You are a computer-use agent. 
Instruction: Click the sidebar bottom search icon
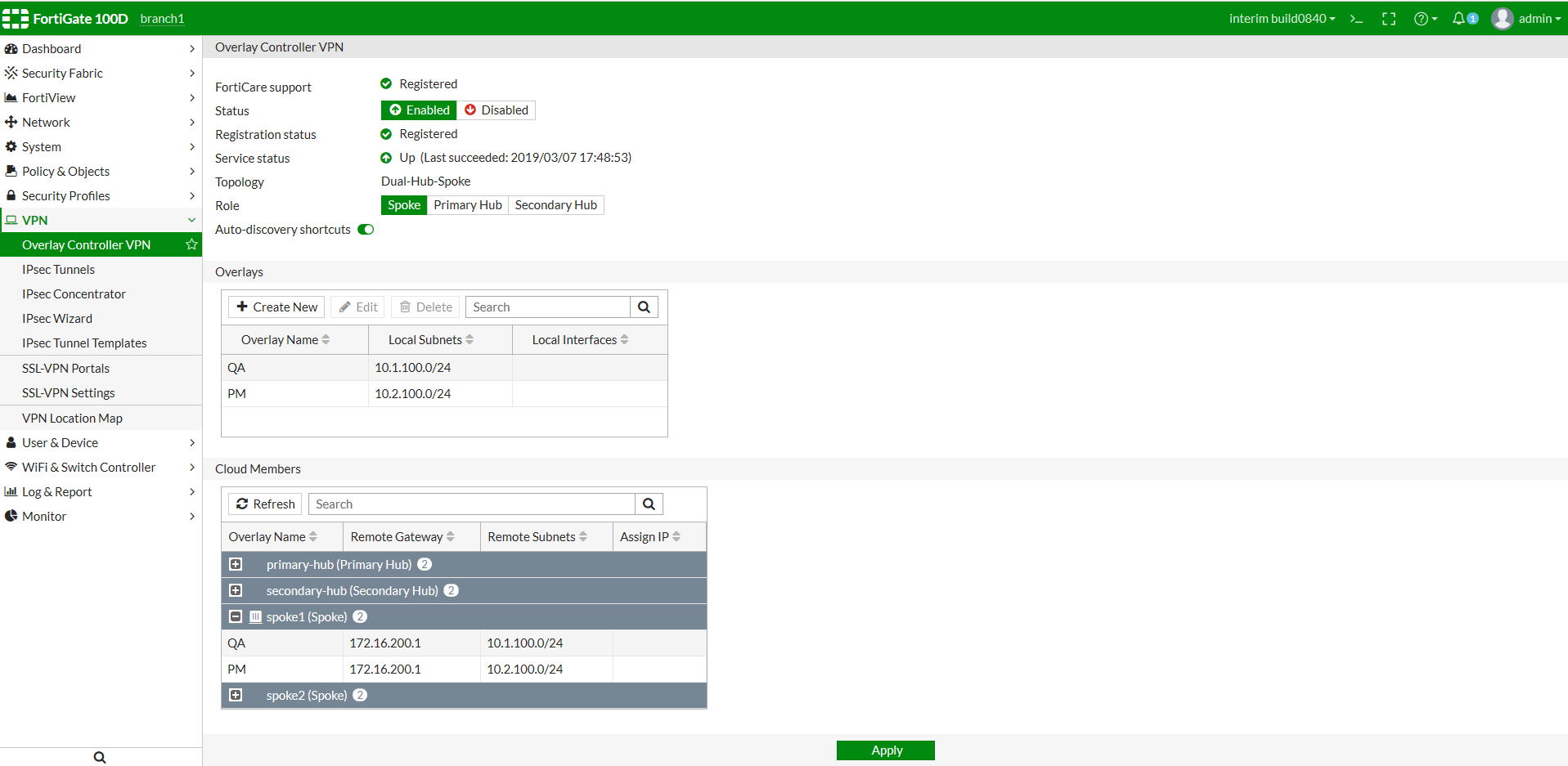coord(100,757)
